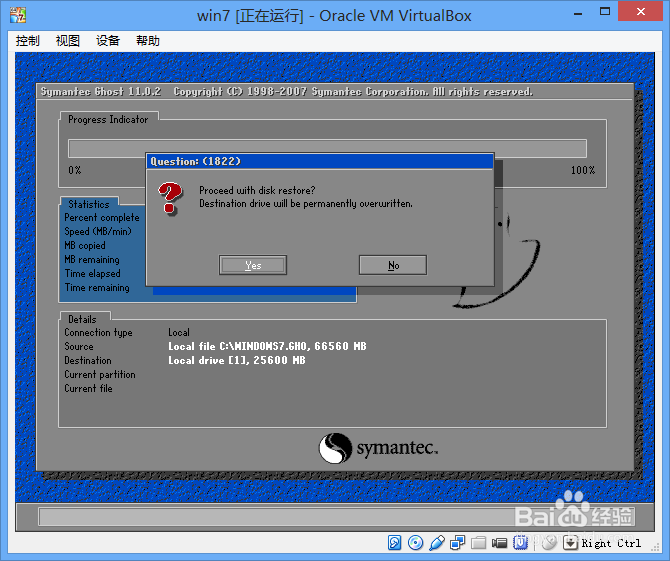The height and width of the screenshot is (561, 670).
Task: Click the Symantec logo
Action: [x=378, y=448]
